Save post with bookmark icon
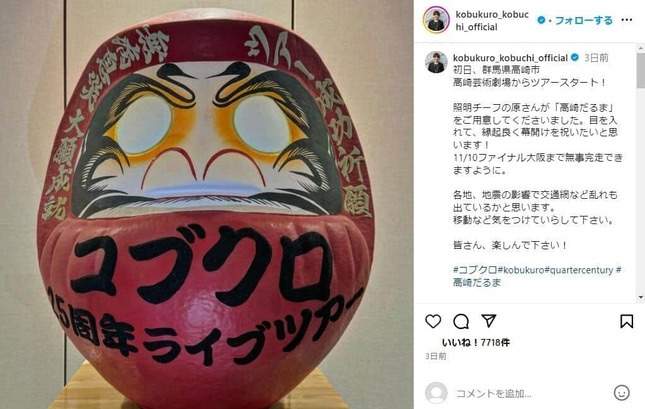Image resolution: width=645 pixels, height=409 pixels. [626, 321]
